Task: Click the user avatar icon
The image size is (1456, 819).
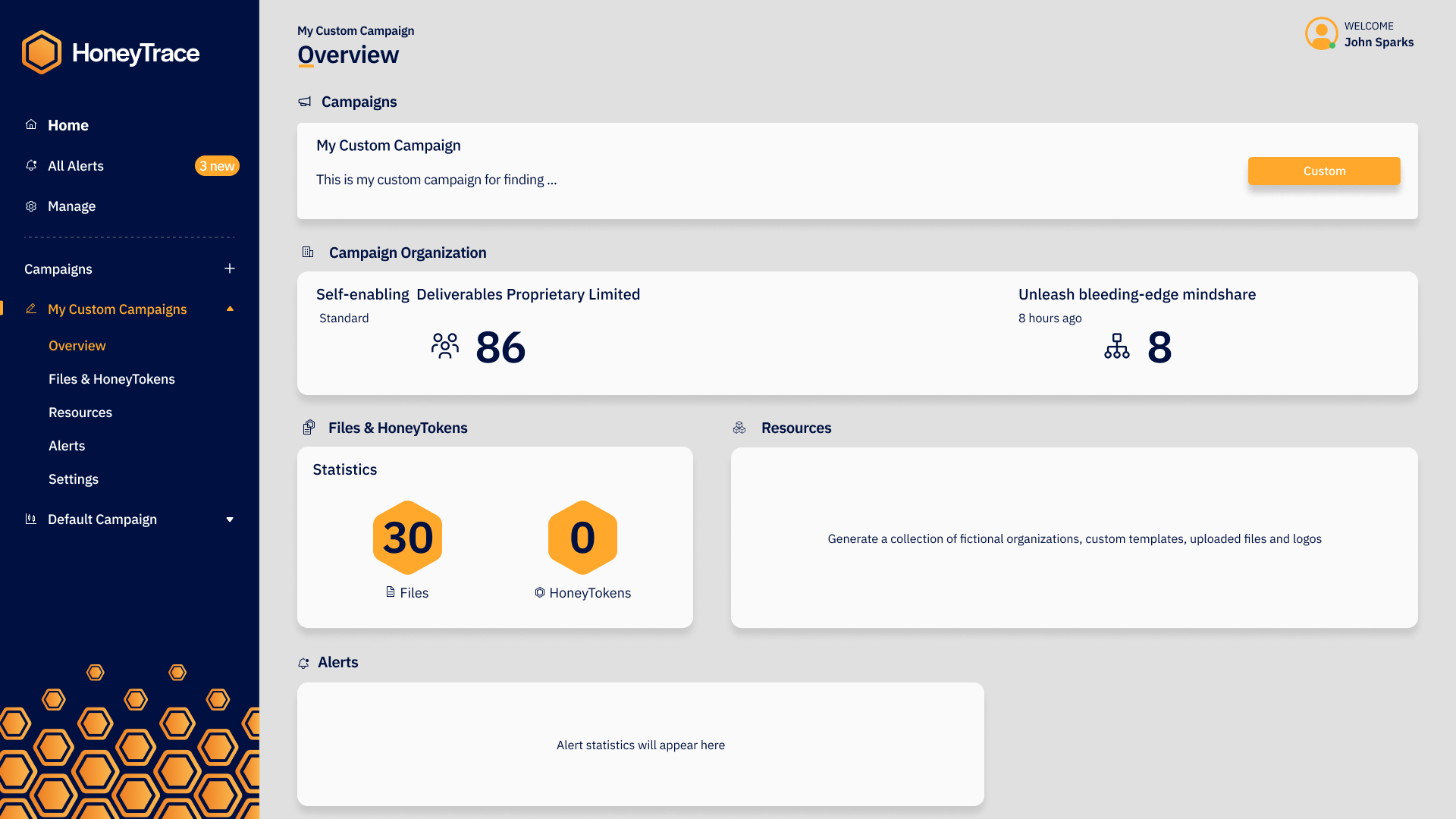Action: click(1321, 34)
